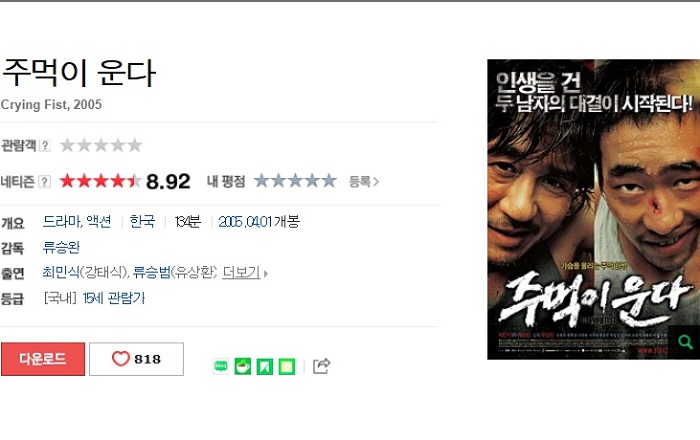Click the red 다운로드 button
This screenshot has height=440, width=700.
[43, 359]
